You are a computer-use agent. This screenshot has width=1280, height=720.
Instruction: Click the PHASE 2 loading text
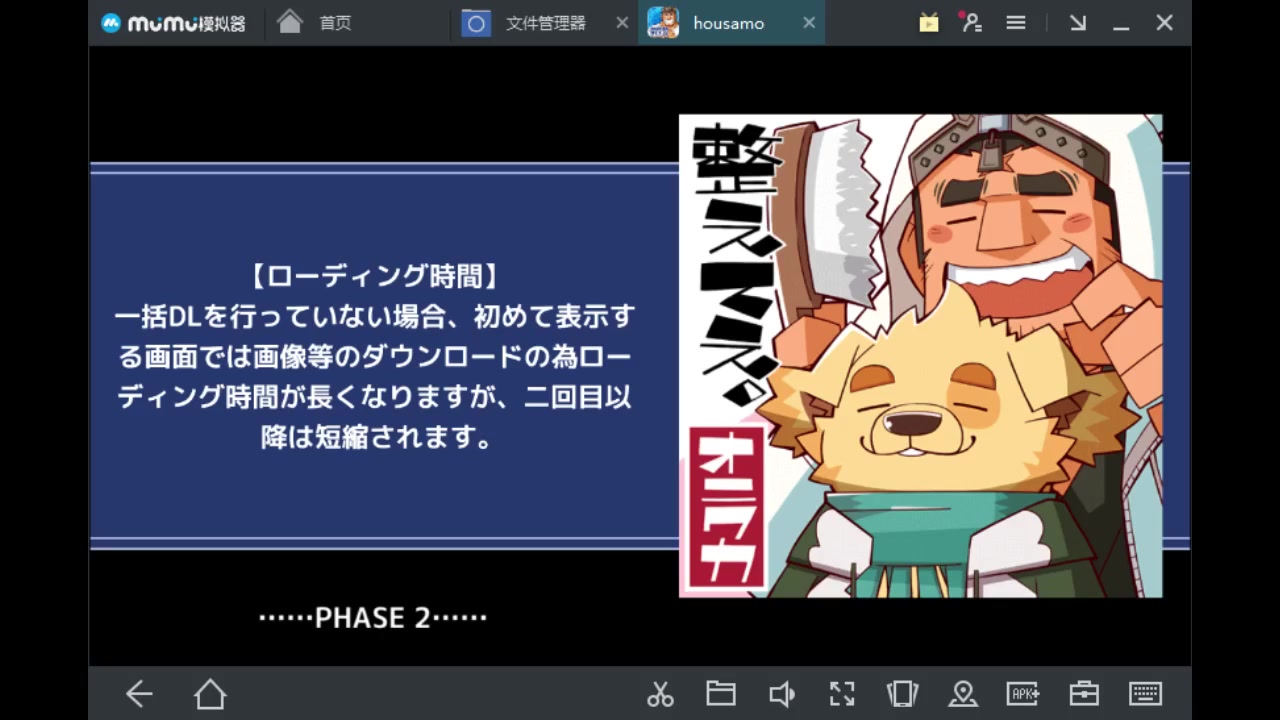tap(373, 617)
